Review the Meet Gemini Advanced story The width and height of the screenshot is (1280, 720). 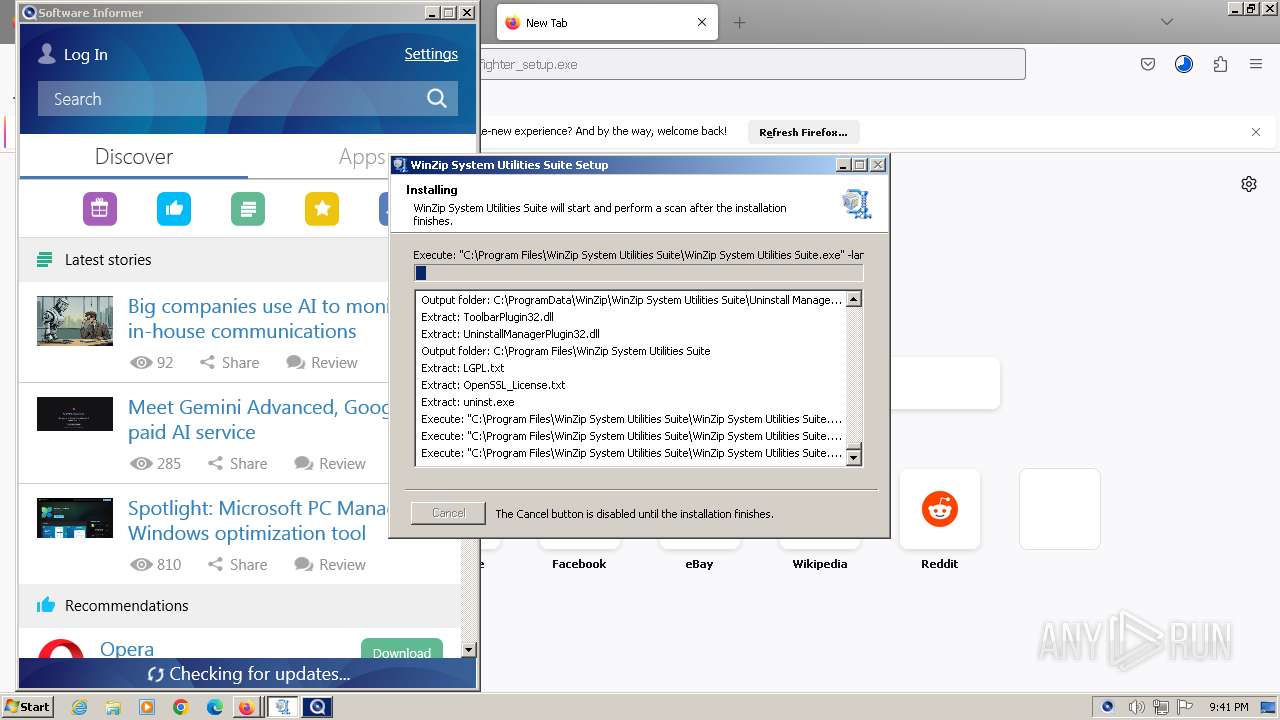(x=330, y=464)
